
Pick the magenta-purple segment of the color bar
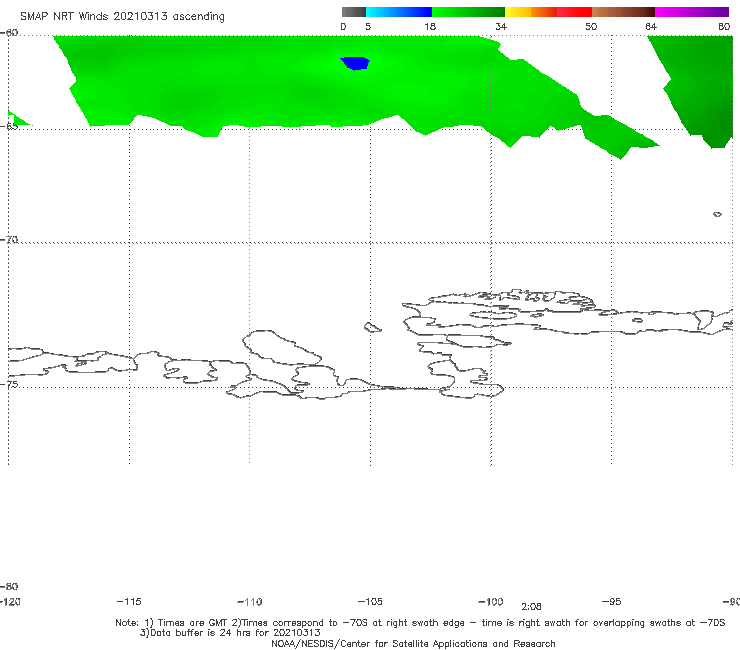[692, 12]
